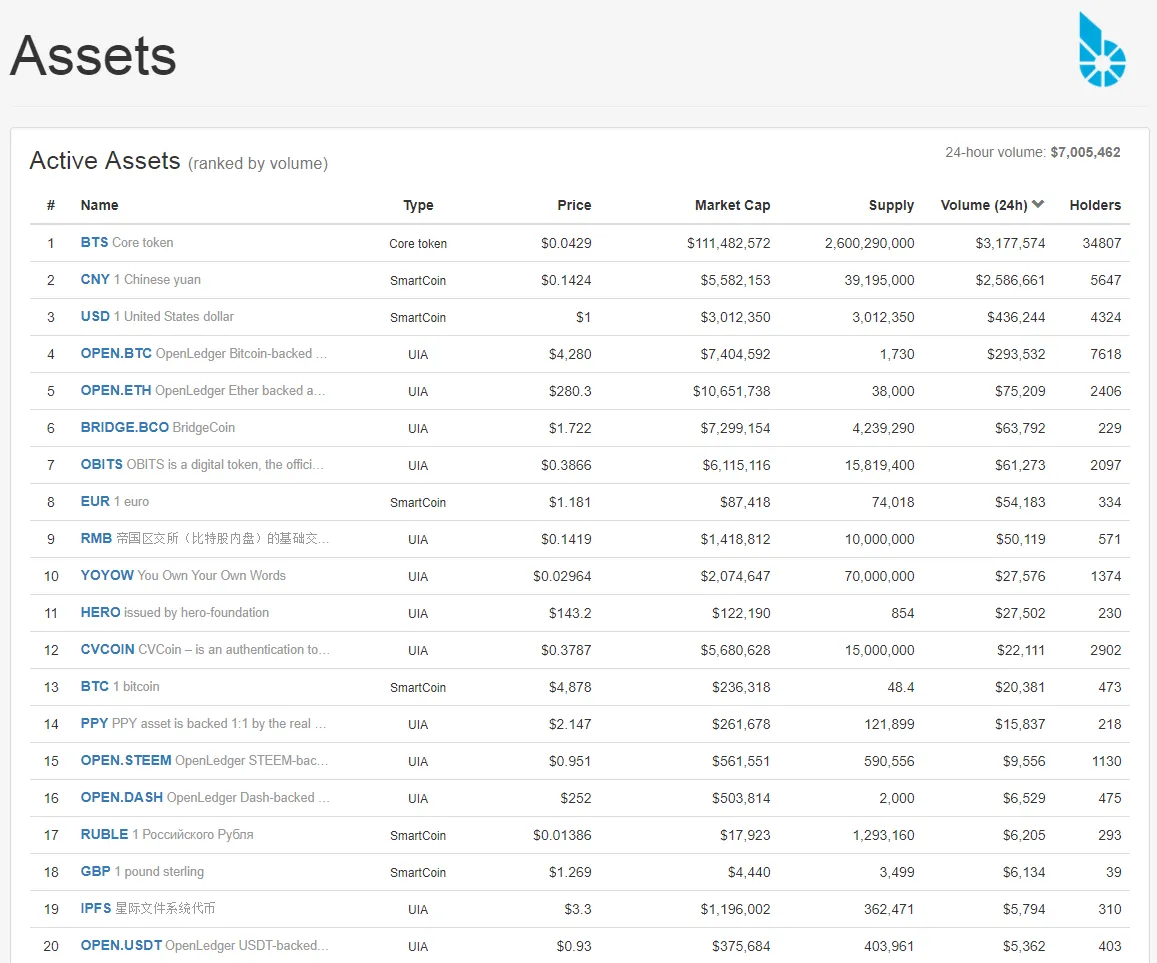The width and height of the screenshot is (1157, 963).
Task: Sort table by Market Cap column
Action: pos(732,205)
